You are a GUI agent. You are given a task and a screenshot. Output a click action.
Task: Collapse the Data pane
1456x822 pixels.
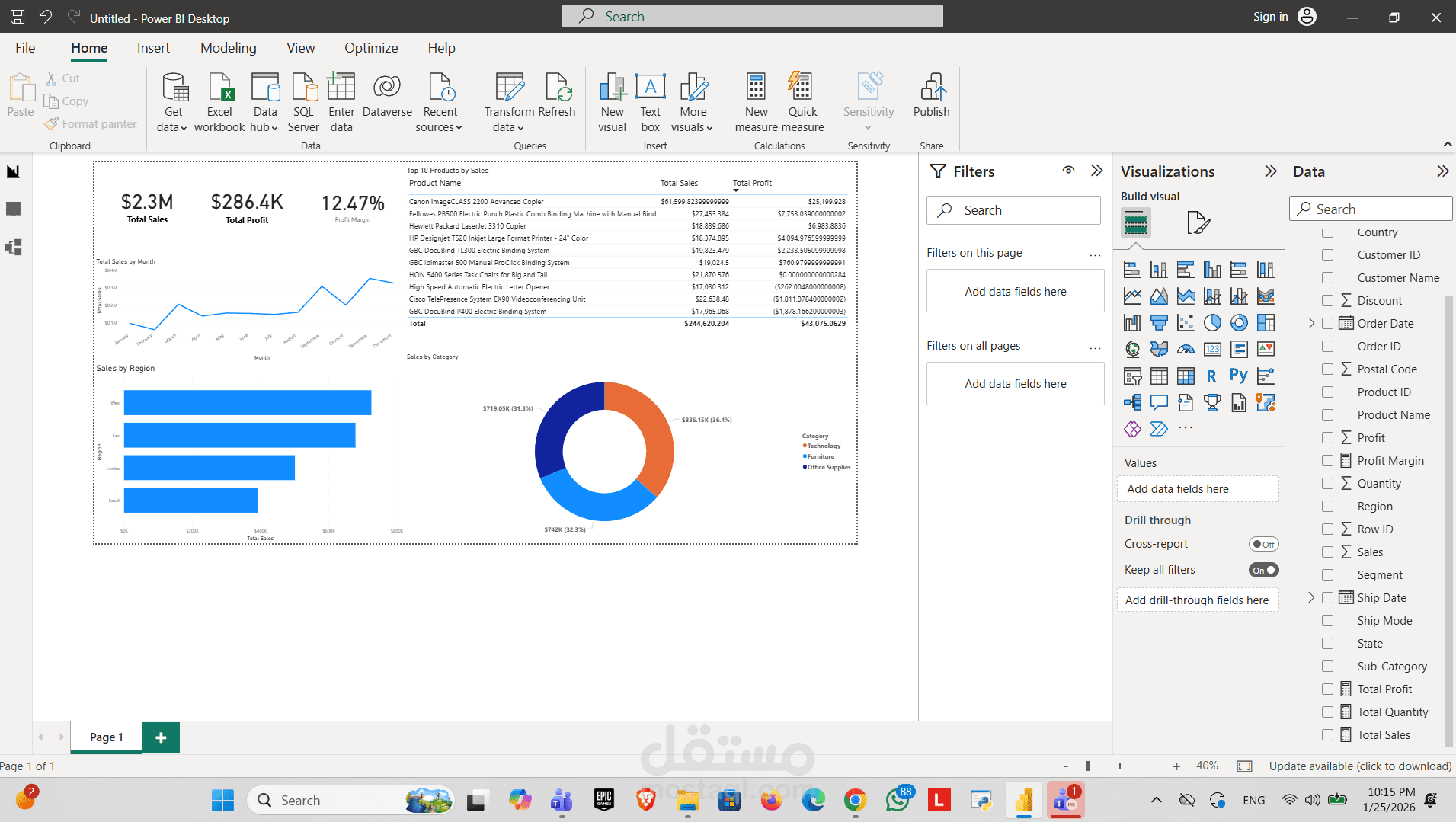point(1442,171)
